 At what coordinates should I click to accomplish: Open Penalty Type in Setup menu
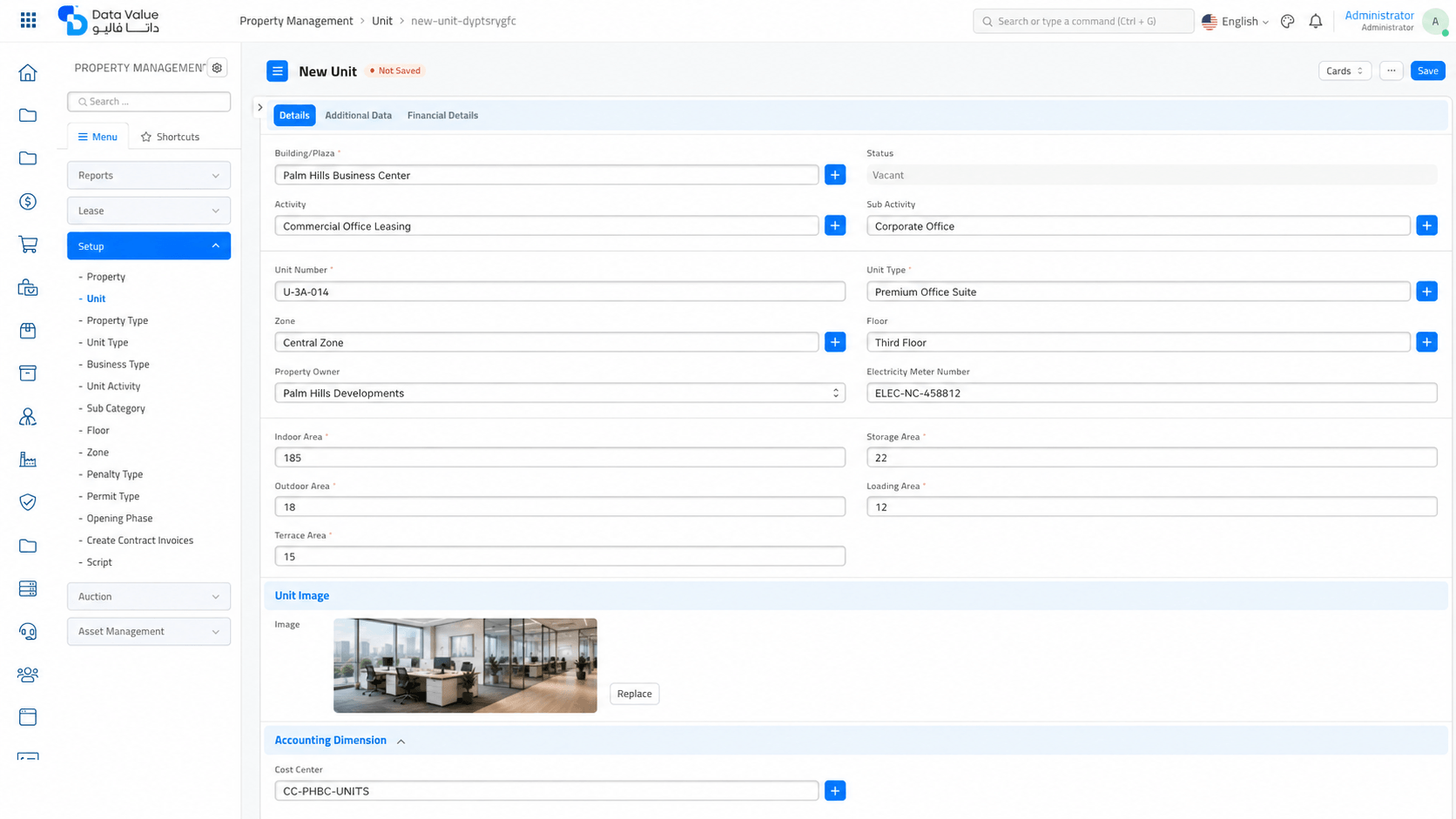(x=115, y=474)
